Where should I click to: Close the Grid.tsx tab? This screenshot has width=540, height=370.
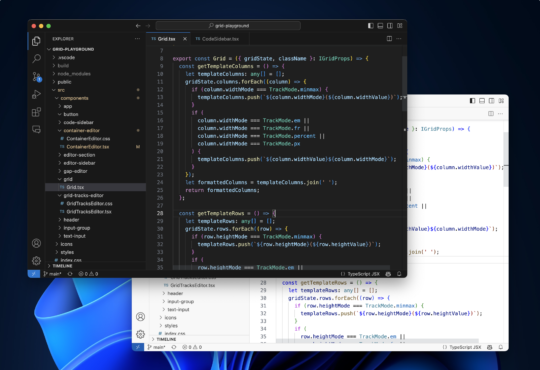(185, 39)
